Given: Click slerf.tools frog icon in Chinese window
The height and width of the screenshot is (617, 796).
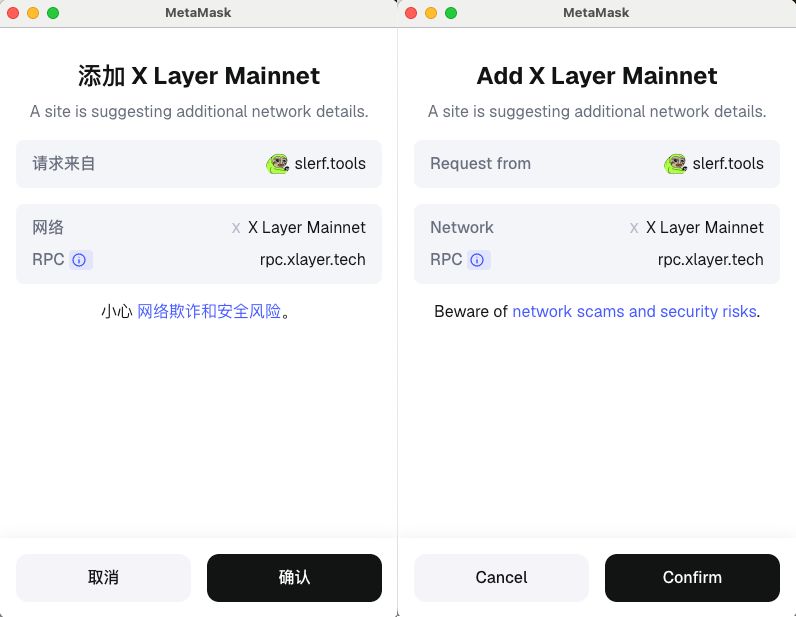Looking at the screenshot, I should click(x=277, y=164).
